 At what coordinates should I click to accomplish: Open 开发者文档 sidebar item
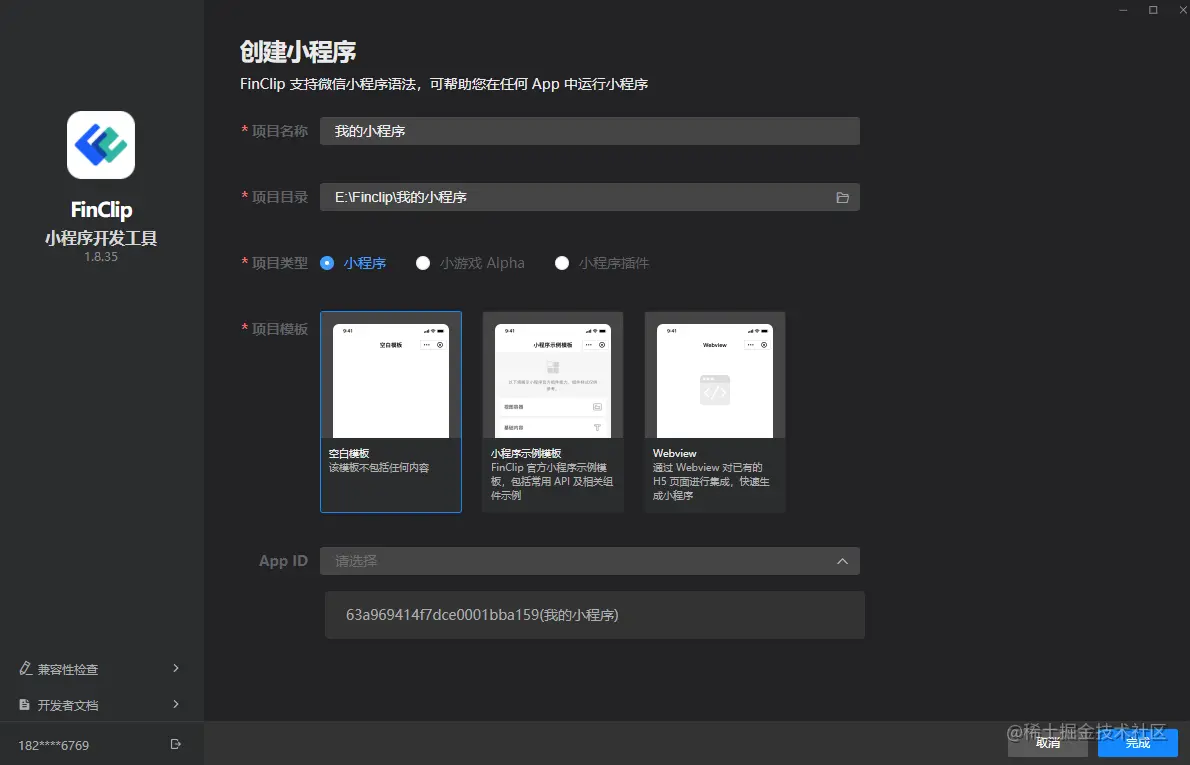(102, 705)
